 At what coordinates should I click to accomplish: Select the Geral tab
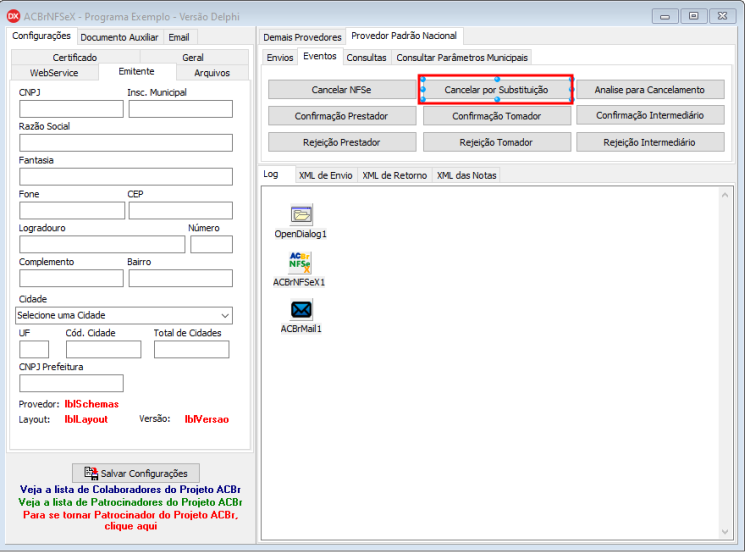click(x=193, y=57)
